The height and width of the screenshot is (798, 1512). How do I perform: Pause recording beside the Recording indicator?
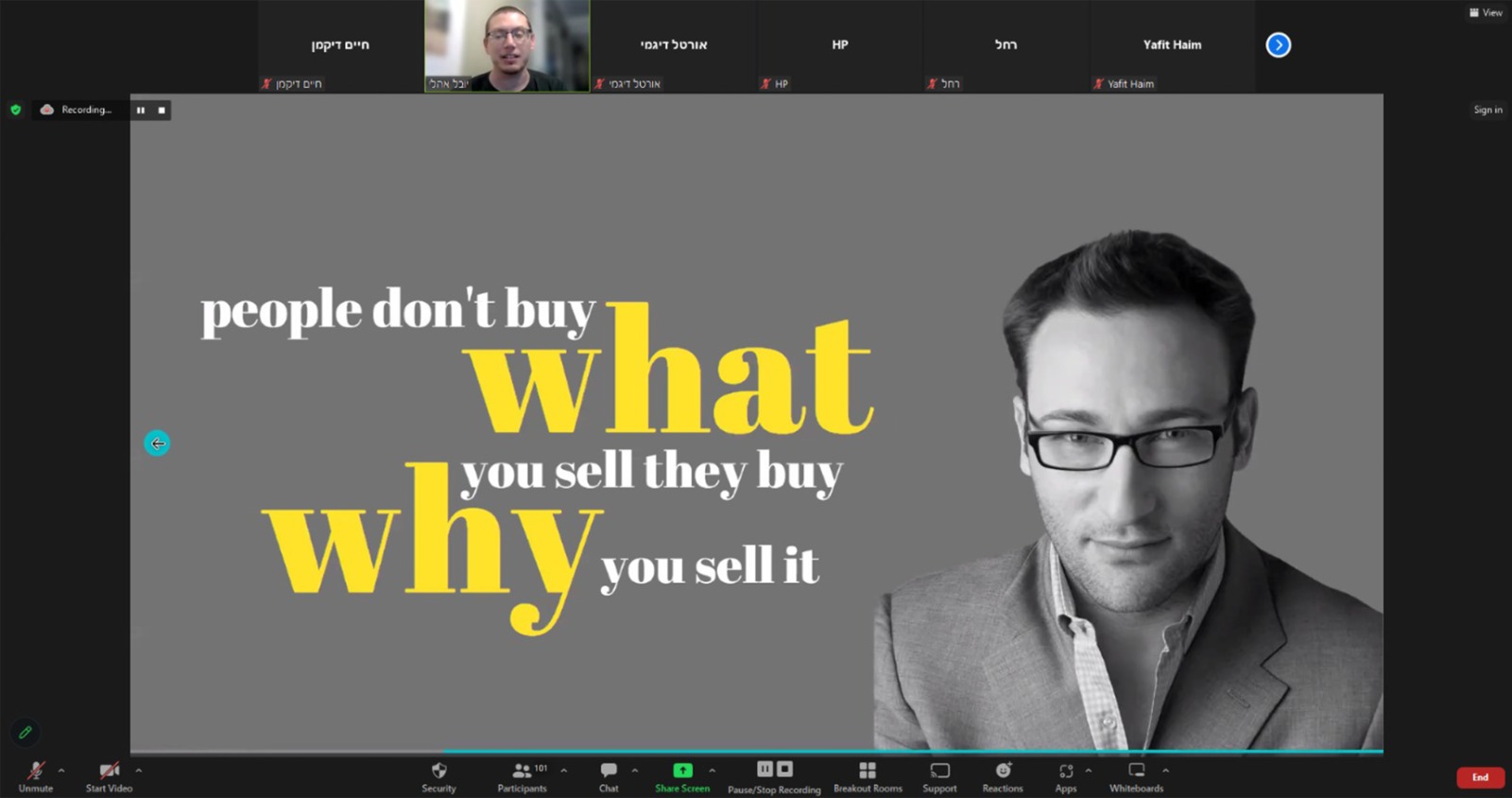point(141,111)
